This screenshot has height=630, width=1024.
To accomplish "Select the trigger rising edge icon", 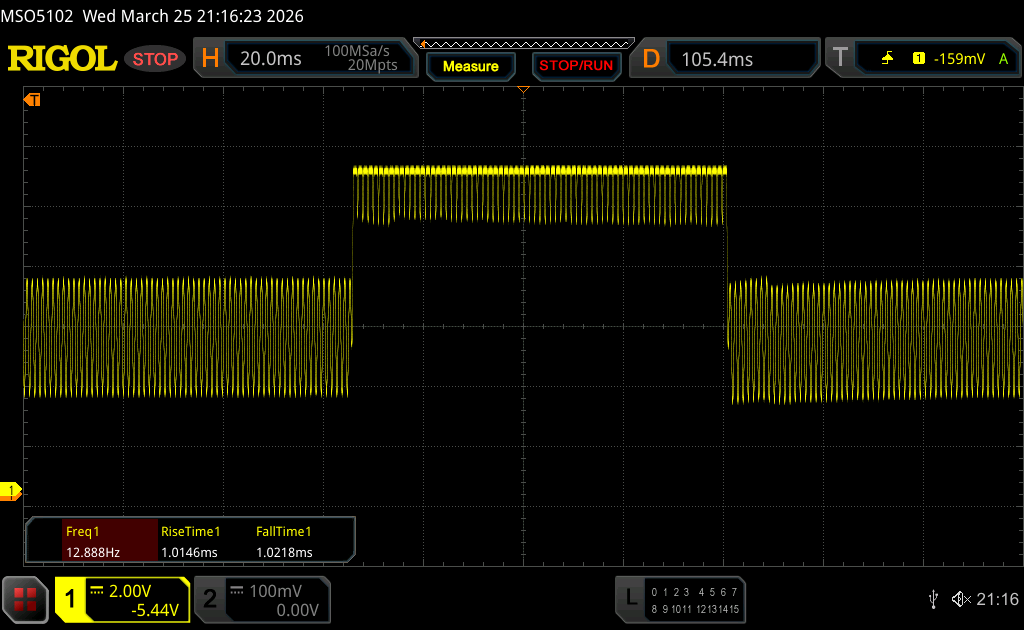I will (887, 59).
